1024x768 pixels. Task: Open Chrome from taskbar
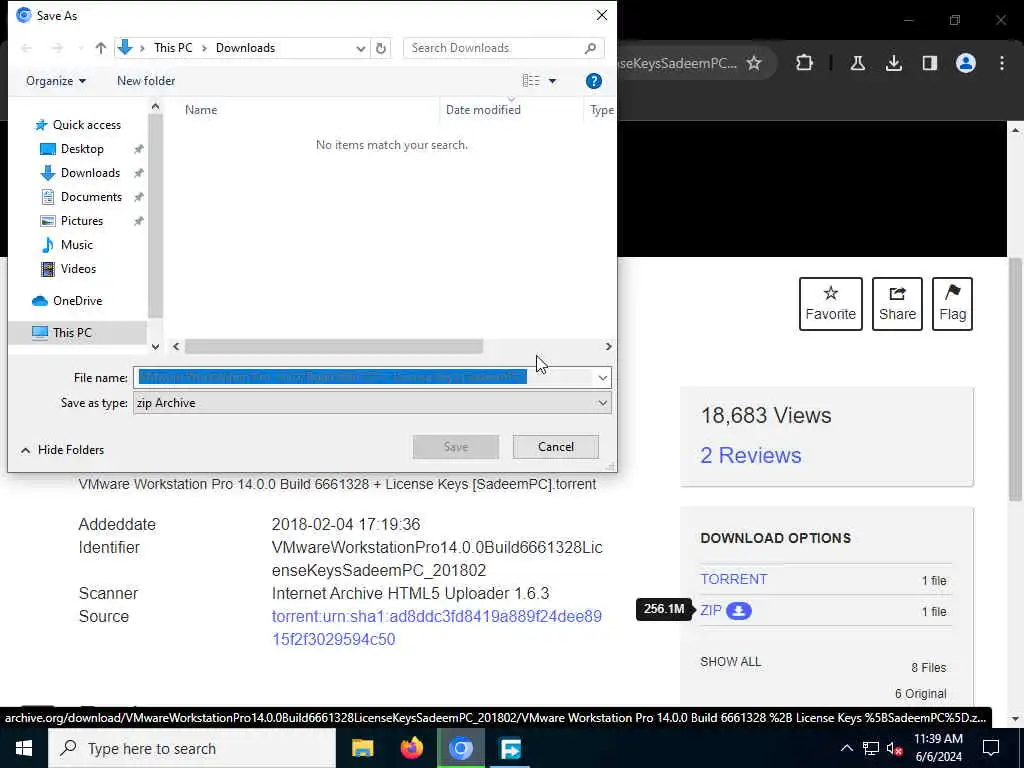tap(460, 748)
